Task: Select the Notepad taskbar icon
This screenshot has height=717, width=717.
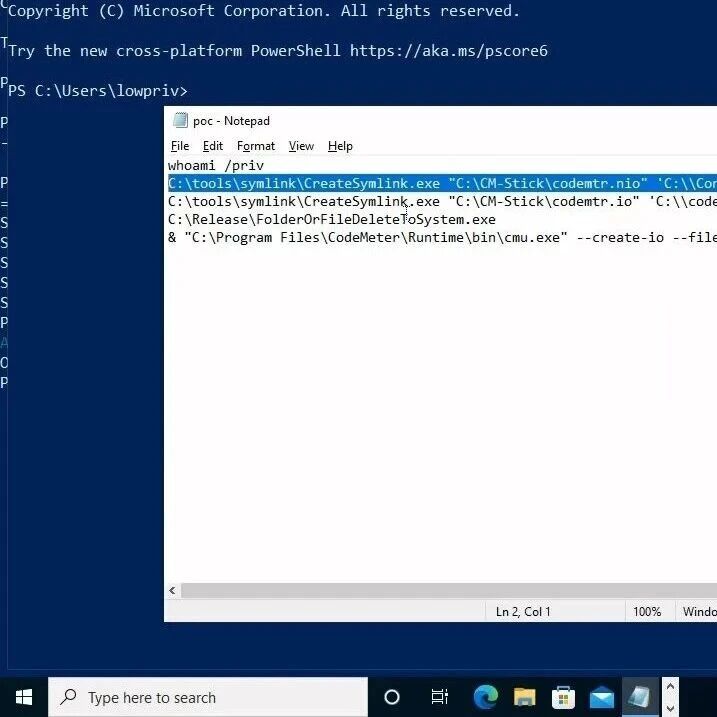Action: [640, 697]
